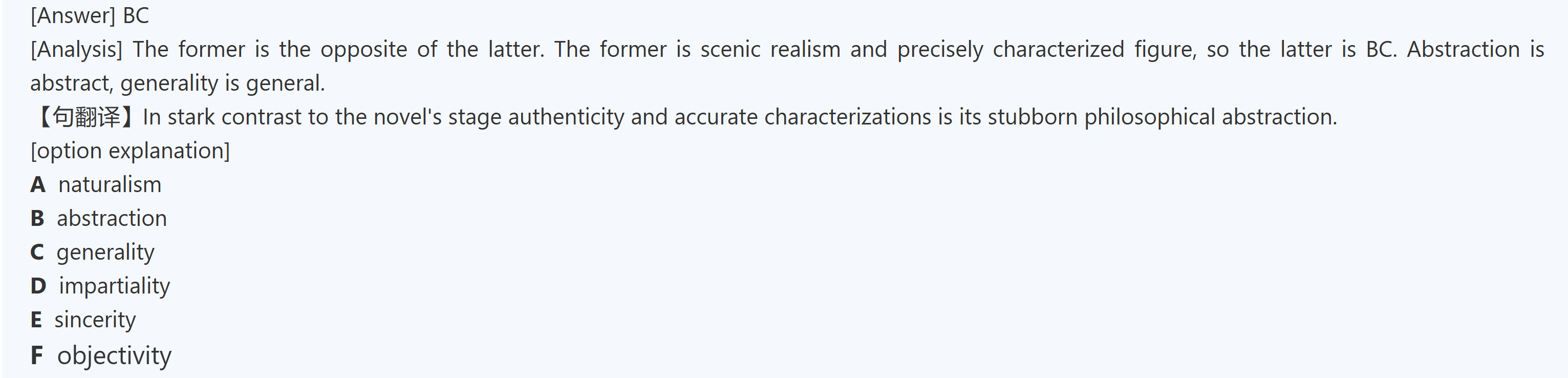Select the bold option letter D
The image size is (1568, 378).
coord(38,286)
